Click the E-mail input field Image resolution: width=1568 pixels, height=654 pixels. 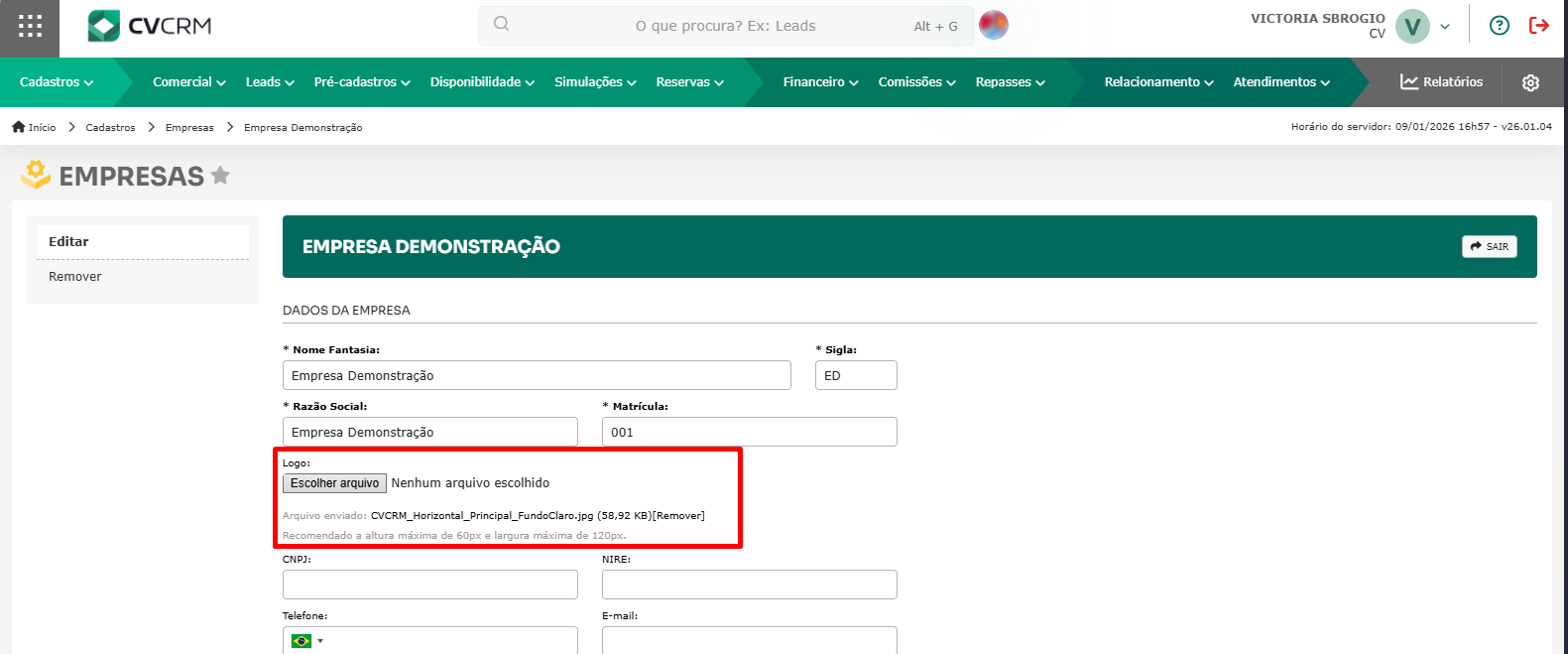click(750, 640)
